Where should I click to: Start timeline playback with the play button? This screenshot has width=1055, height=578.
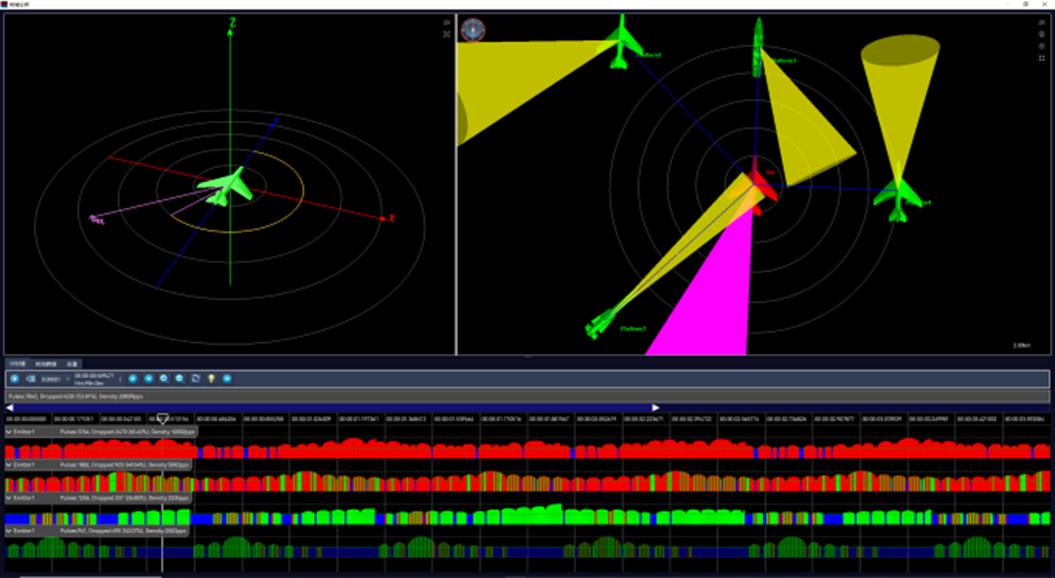(15, 379)
